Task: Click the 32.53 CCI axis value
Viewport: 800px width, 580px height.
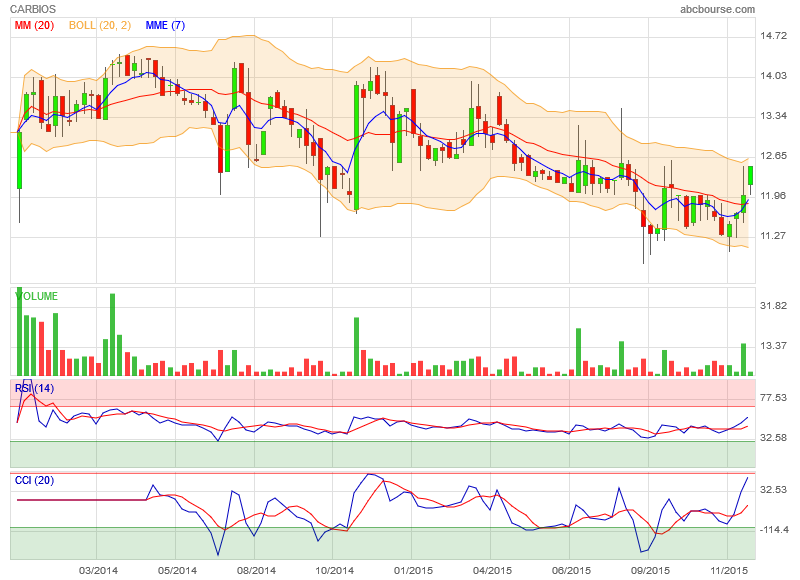Action: (x=773, y=490)
